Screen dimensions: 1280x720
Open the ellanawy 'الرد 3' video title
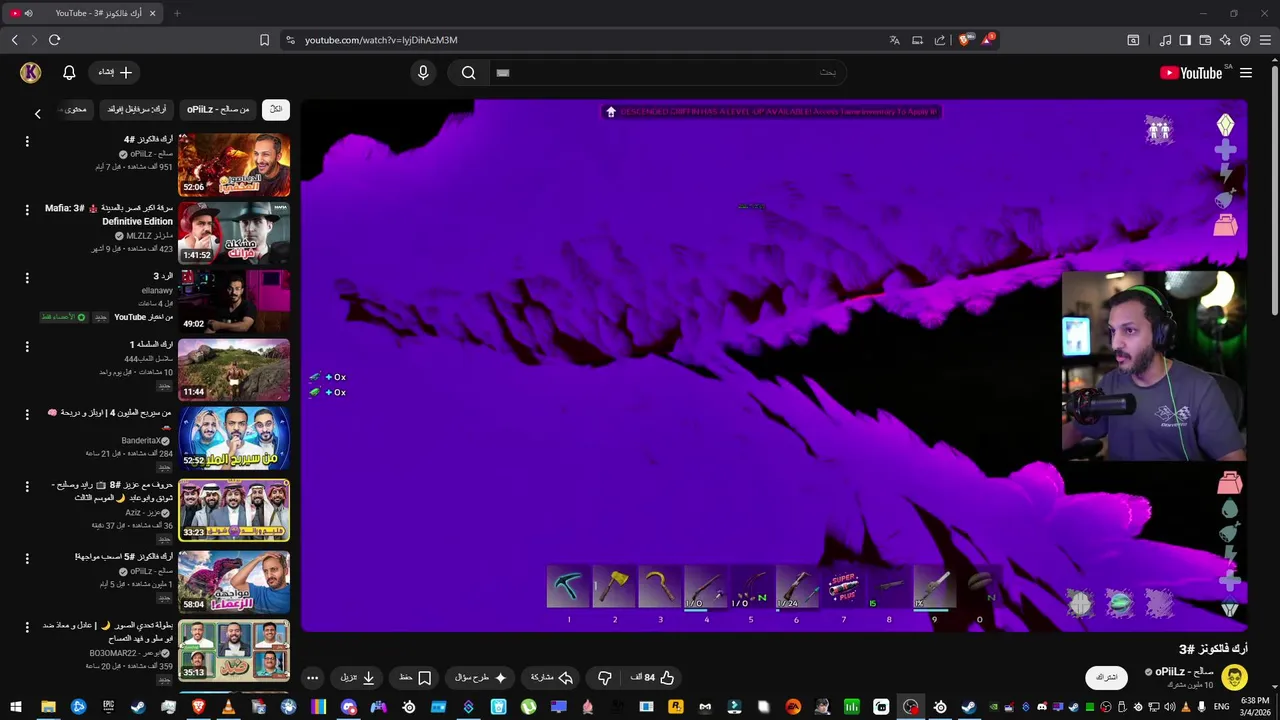tap(163, 276)
